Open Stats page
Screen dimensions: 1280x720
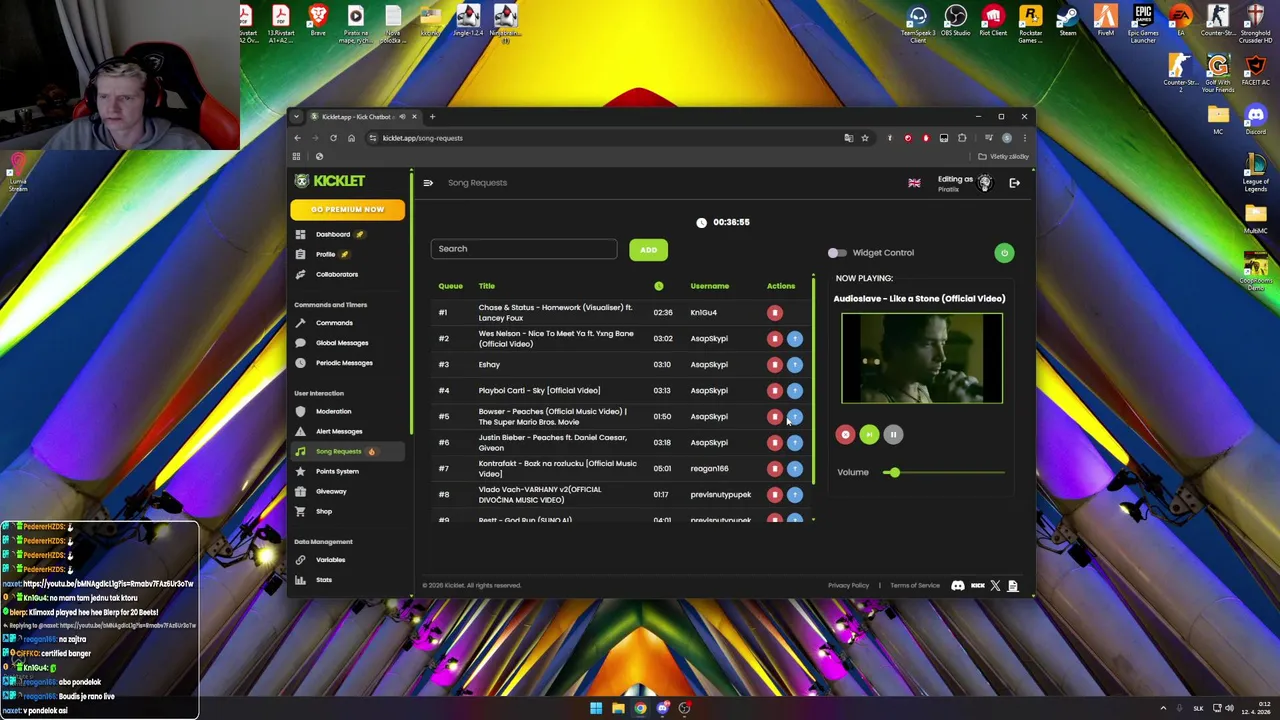click(x=324, y=580)
